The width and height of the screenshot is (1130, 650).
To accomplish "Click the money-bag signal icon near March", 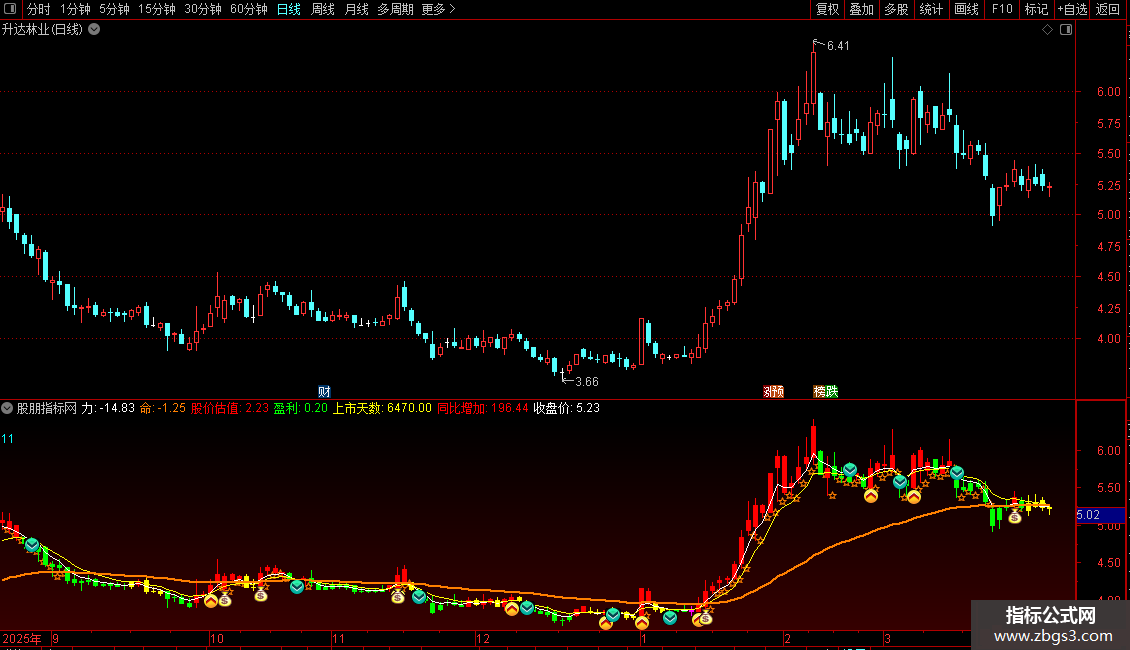I will coord(1015,516).
